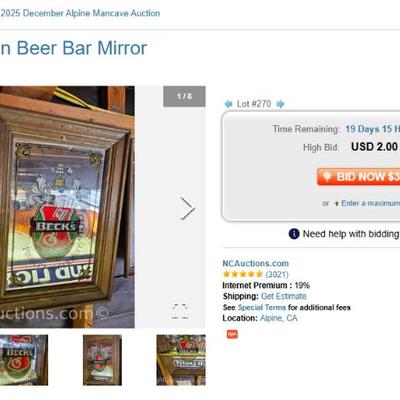Click the red badge under Location
This screenshot has height=400, width=400.
coord(232,334)
